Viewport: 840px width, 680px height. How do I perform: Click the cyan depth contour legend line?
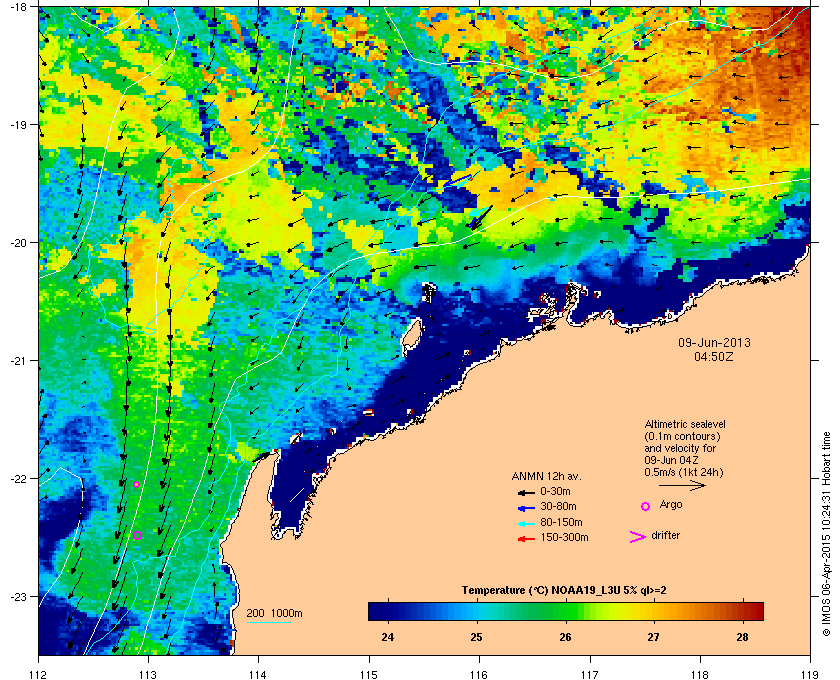tap(268, 623)
